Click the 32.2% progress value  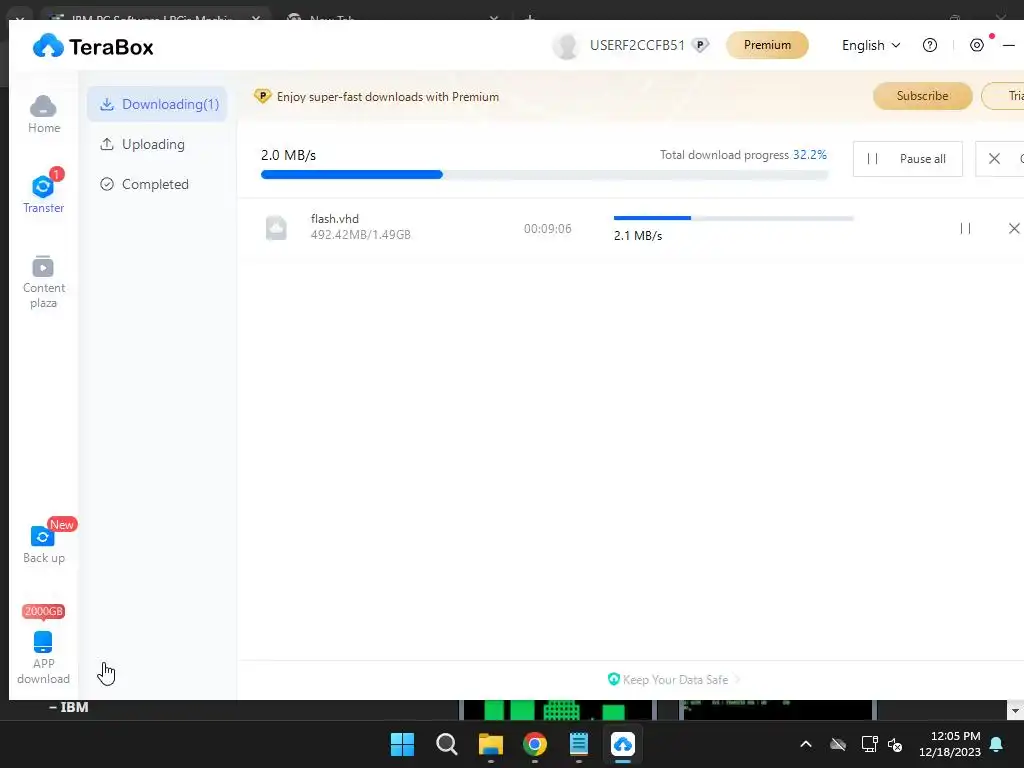tap(810, 155)
